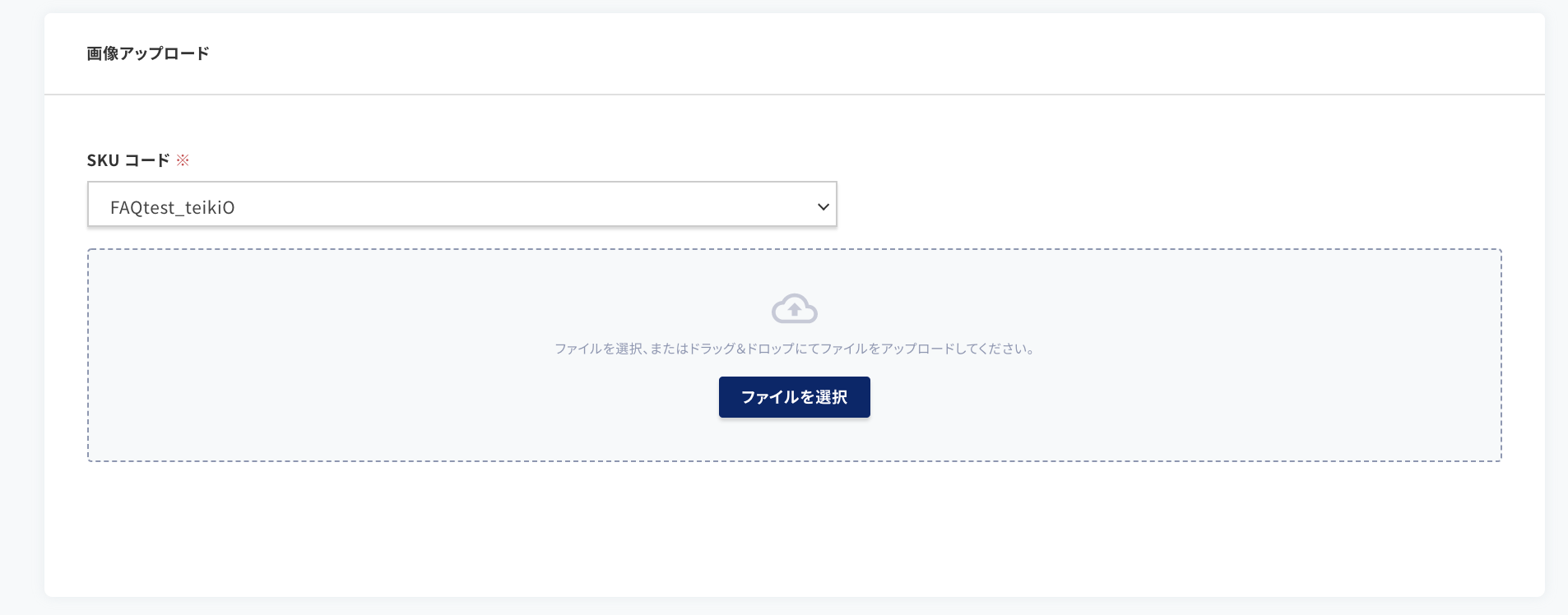Open the FAQtest_teikiO select box
Image resolution: width=1568 pixels, height=615 pixels.
coord(462,204)
